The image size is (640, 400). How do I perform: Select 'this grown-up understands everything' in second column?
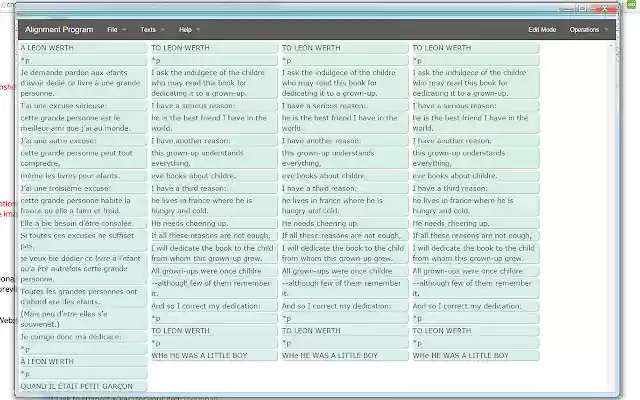[x=214, y=158]
